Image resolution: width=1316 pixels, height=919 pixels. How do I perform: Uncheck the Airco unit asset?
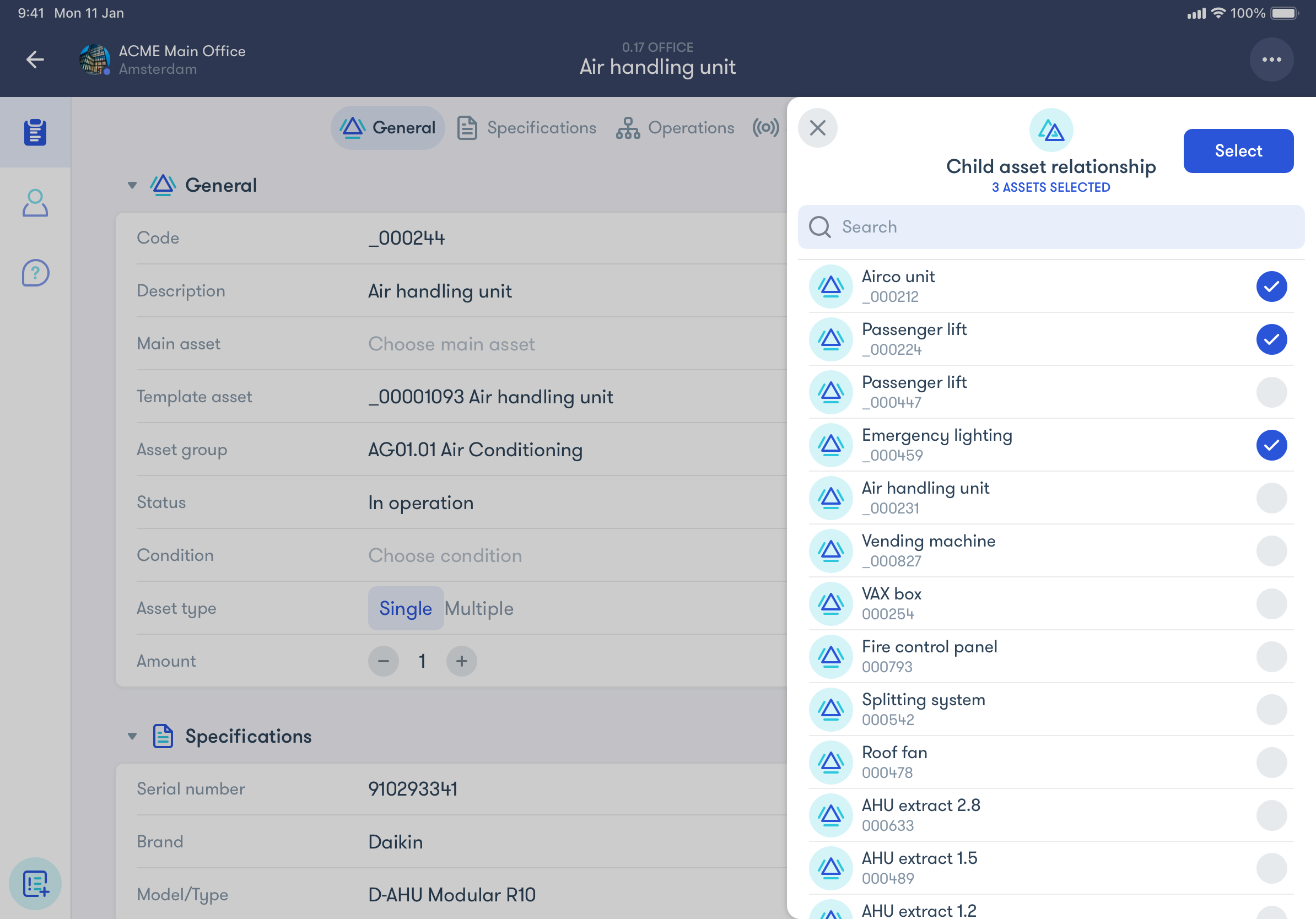[1271, 286]
